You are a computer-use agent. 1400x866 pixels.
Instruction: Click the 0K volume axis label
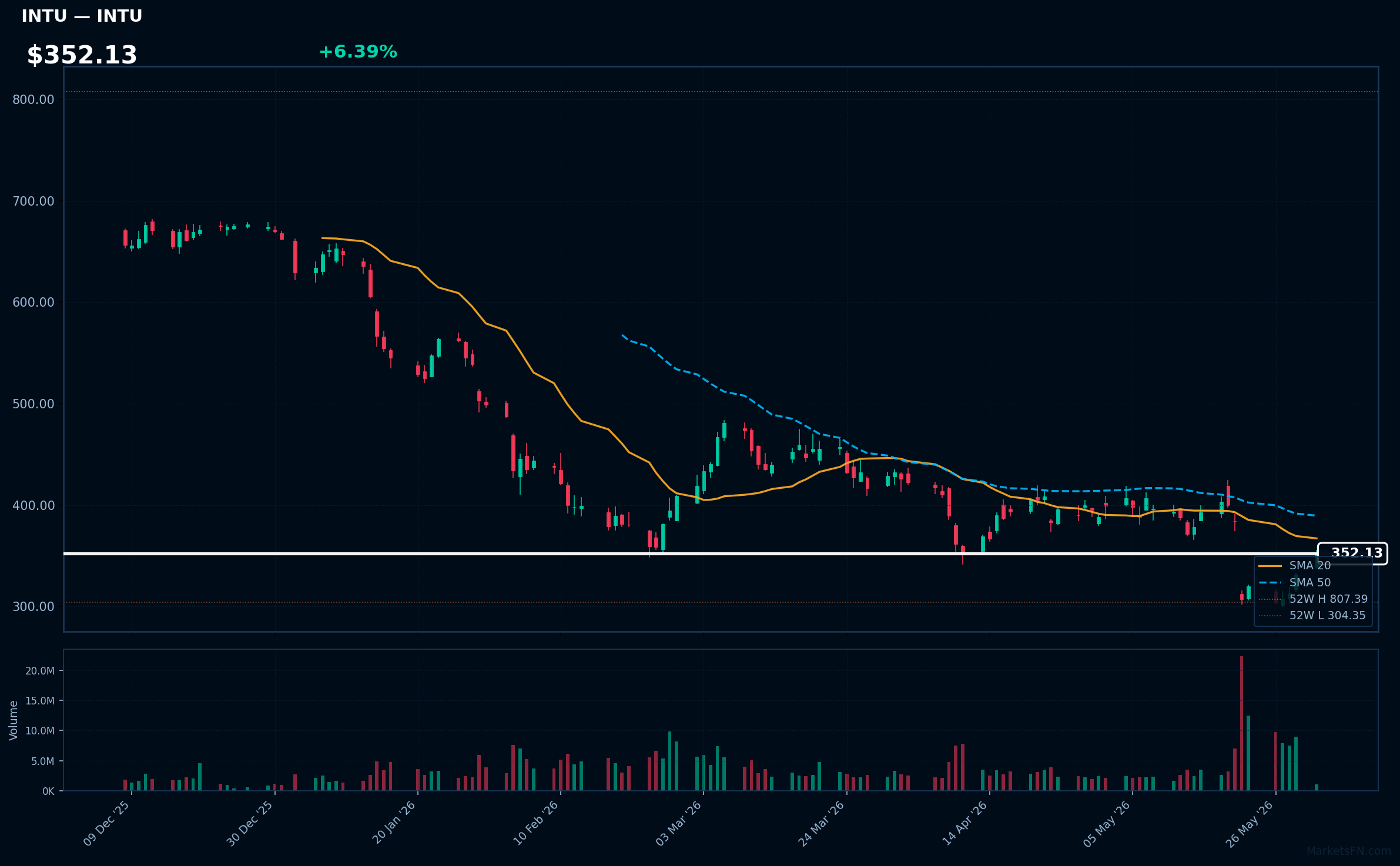48,791
